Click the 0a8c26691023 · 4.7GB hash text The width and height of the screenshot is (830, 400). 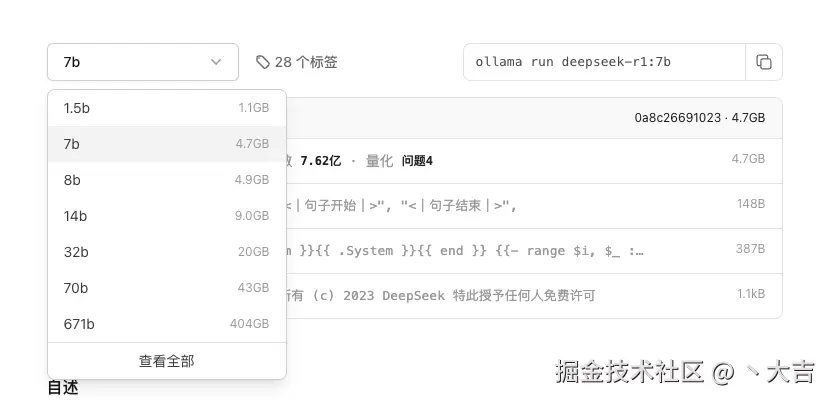tap(700, 117)
